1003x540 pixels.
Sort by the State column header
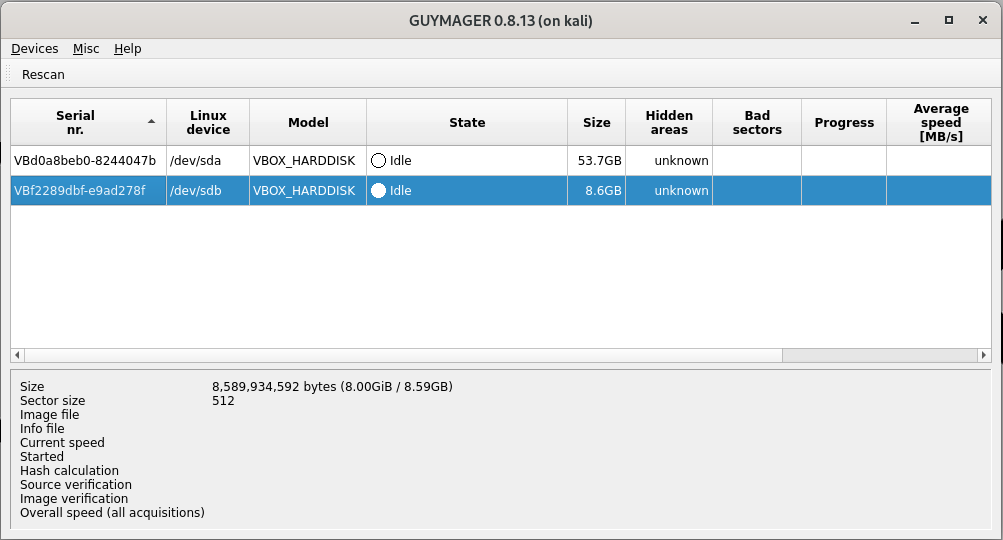[466, 122]
